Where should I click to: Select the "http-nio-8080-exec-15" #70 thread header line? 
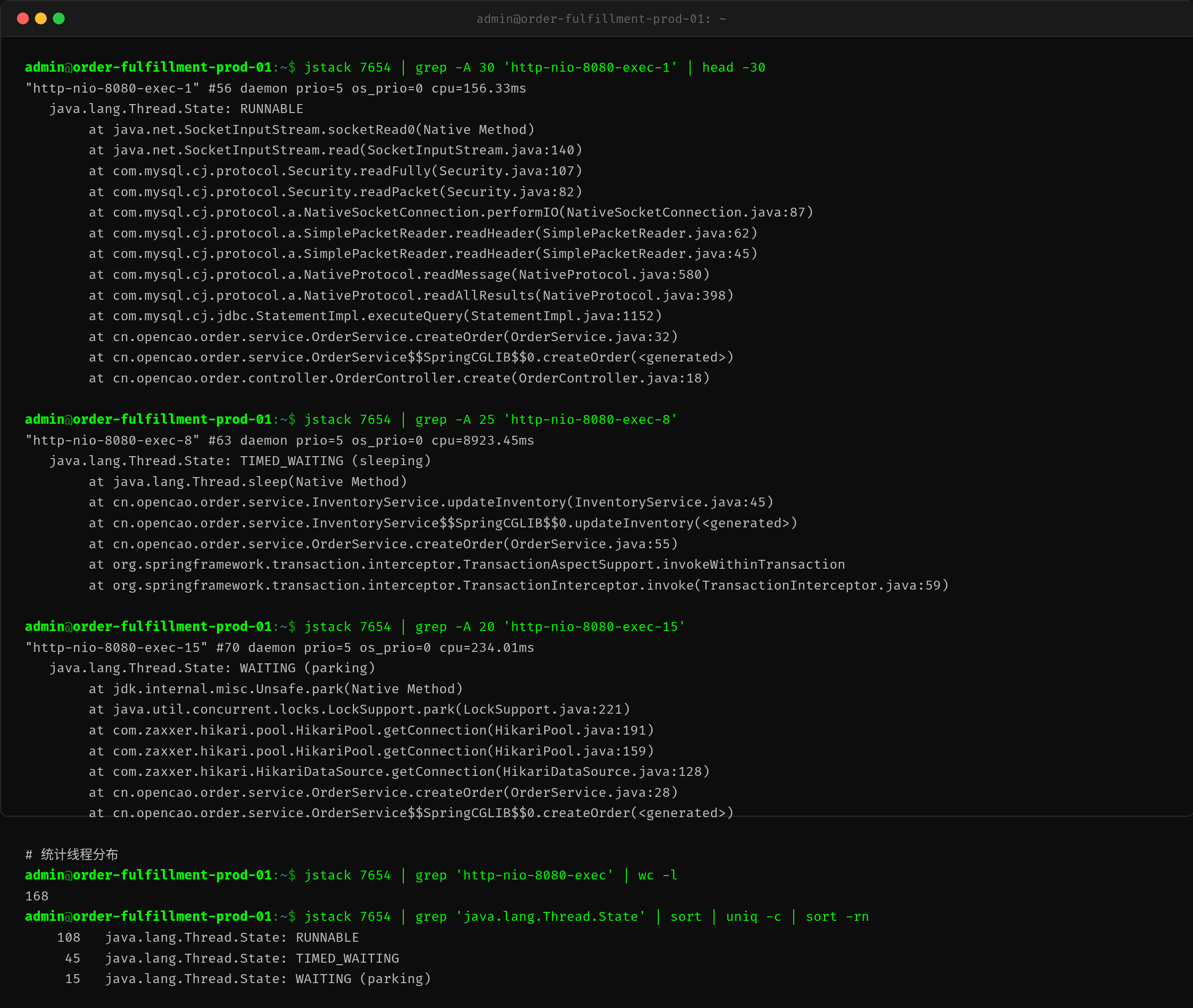(279, 647)
